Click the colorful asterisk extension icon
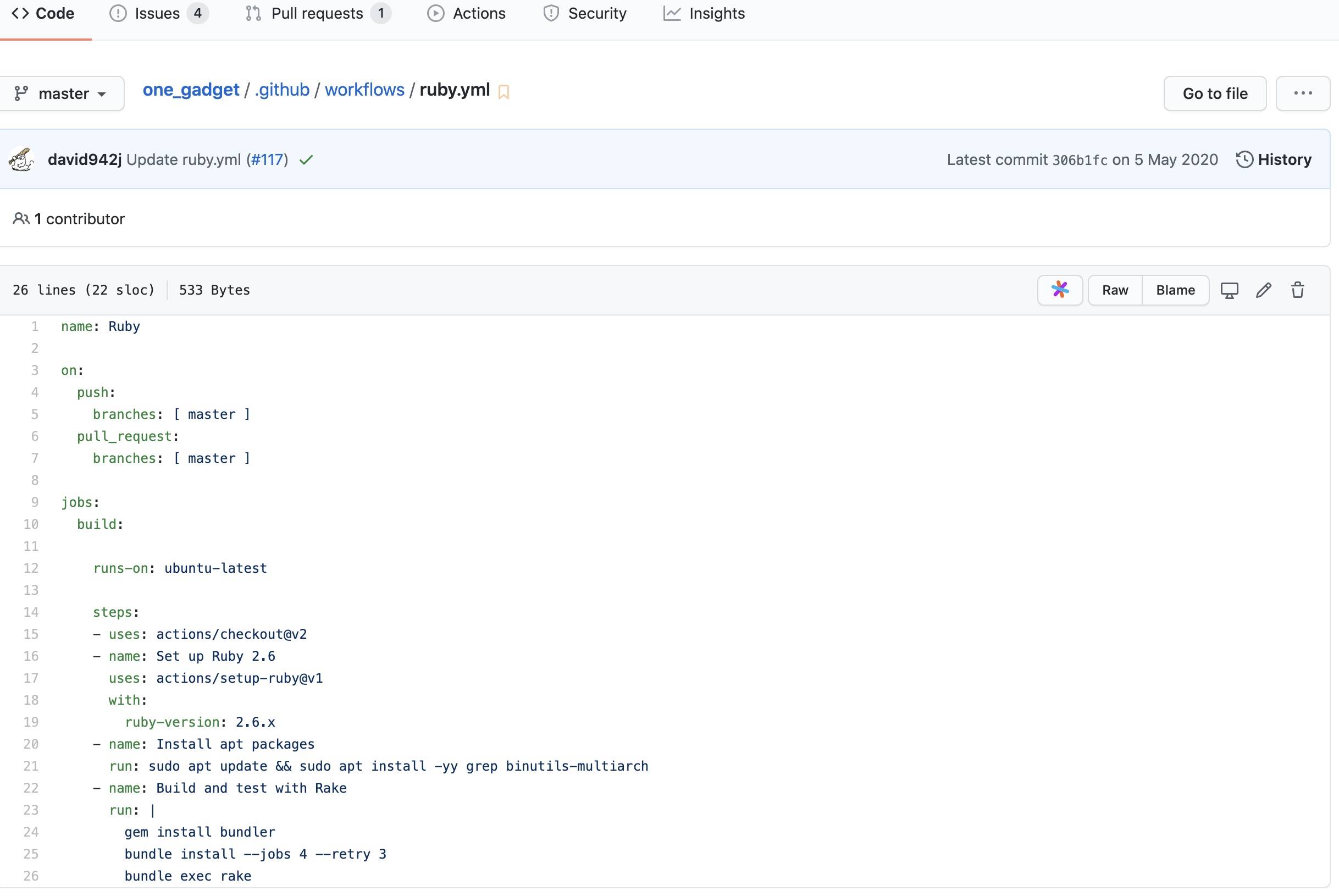Screen dimensions: 1339x896 [1060, 290]
